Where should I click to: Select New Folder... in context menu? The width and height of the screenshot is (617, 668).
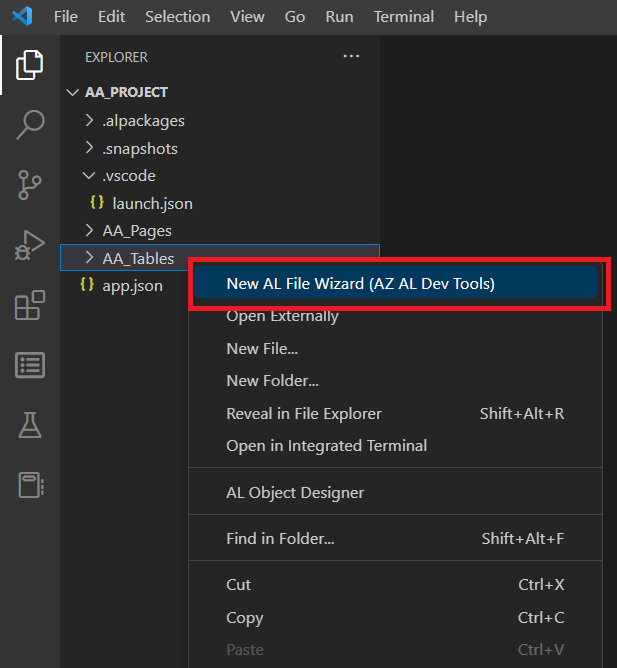395,380
